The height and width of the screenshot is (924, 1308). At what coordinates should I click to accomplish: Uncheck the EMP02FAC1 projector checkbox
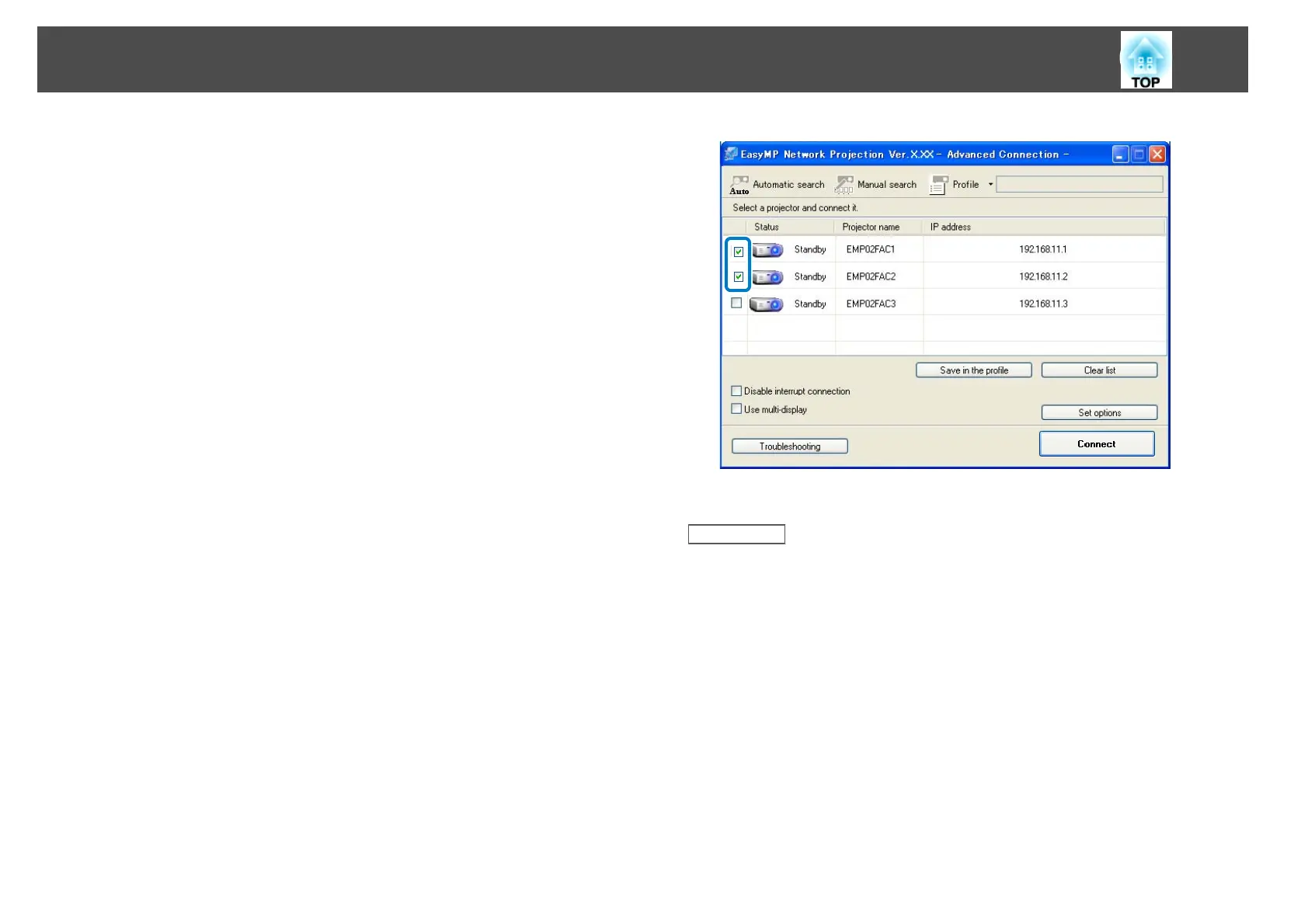(x=739, y=252)
